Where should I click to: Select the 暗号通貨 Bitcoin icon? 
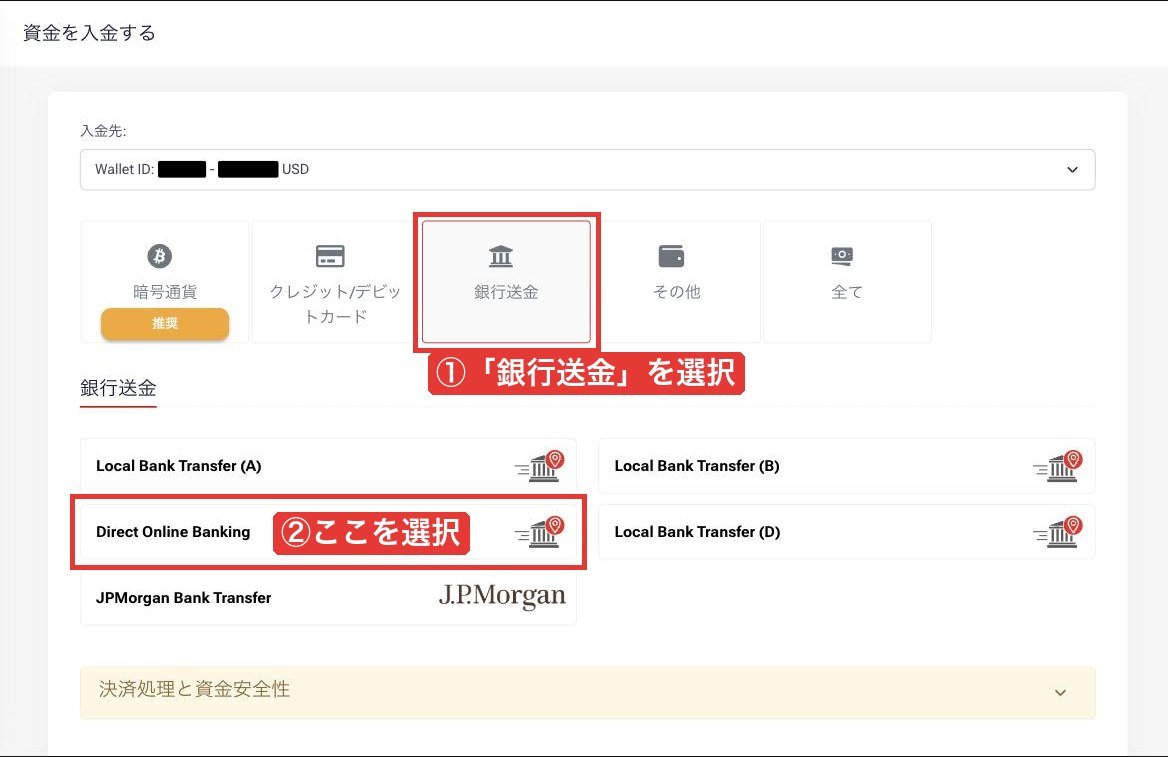[x=159, y=256]
